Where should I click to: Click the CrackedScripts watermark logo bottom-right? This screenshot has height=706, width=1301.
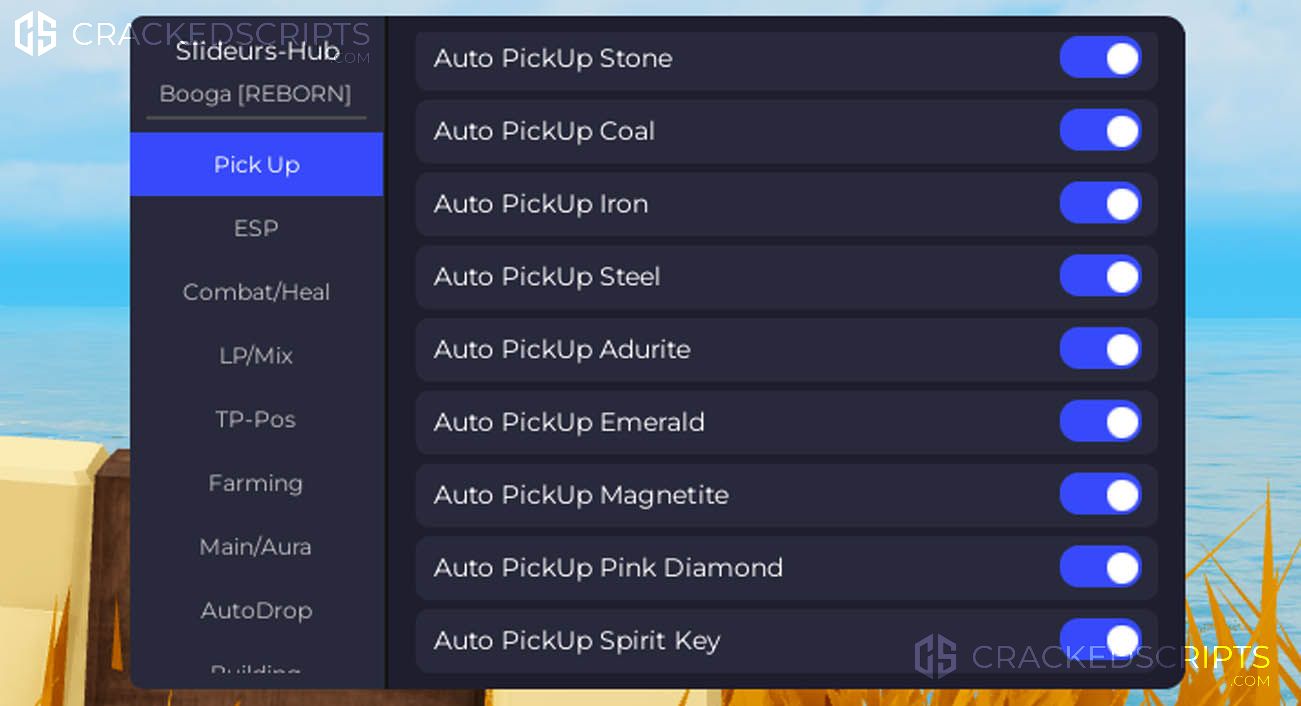(x=936, y=657)
